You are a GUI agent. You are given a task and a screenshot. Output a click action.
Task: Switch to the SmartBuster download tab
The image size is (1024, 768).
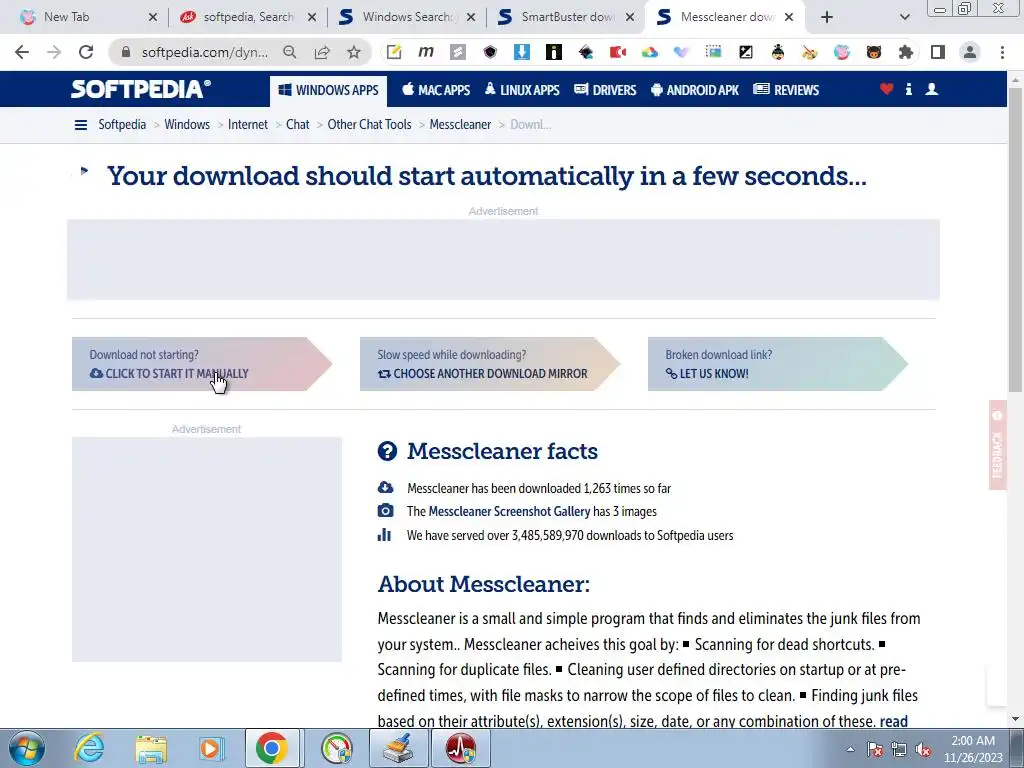coord(566,17)
